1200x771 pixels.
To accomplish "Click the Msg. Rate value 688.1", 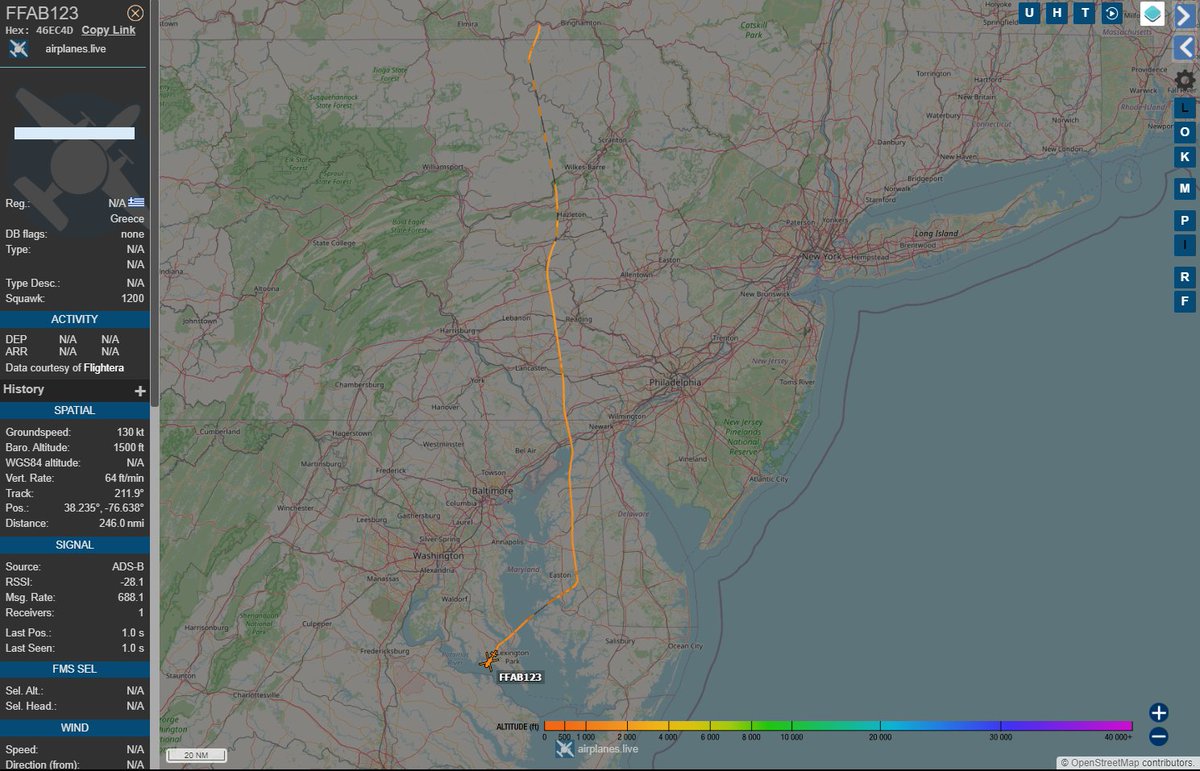I will tap(132, 597).
